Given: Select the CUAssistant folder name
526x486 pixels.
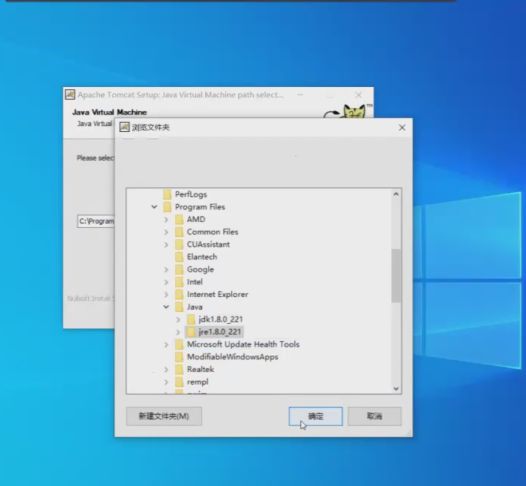Looking at the screenshot, I should (x=208, y=244).
